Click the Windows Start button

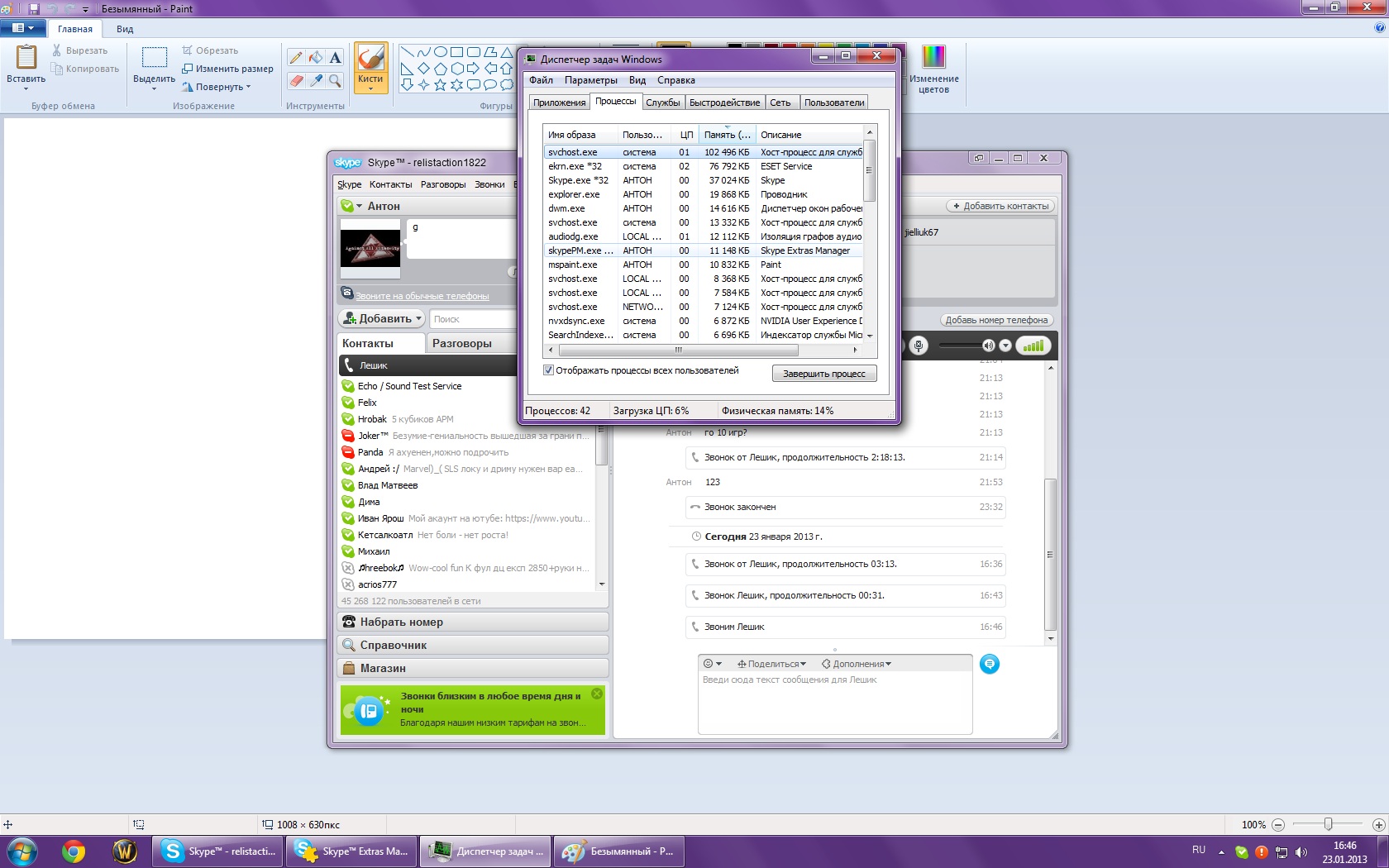(22, 851)
